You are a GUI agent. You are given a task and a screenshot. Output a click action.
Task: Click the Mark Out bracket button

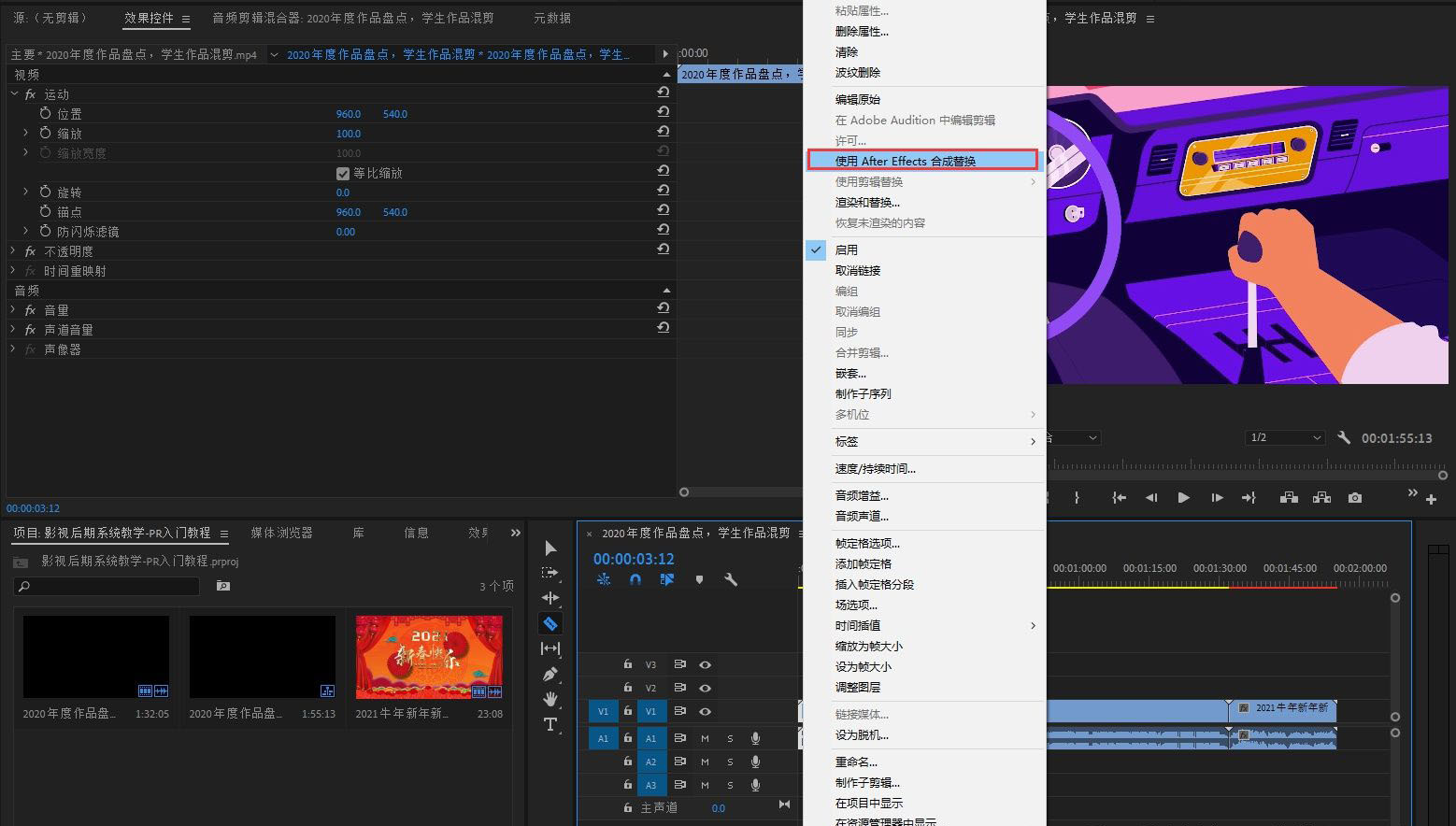(x=1077, y=498)
